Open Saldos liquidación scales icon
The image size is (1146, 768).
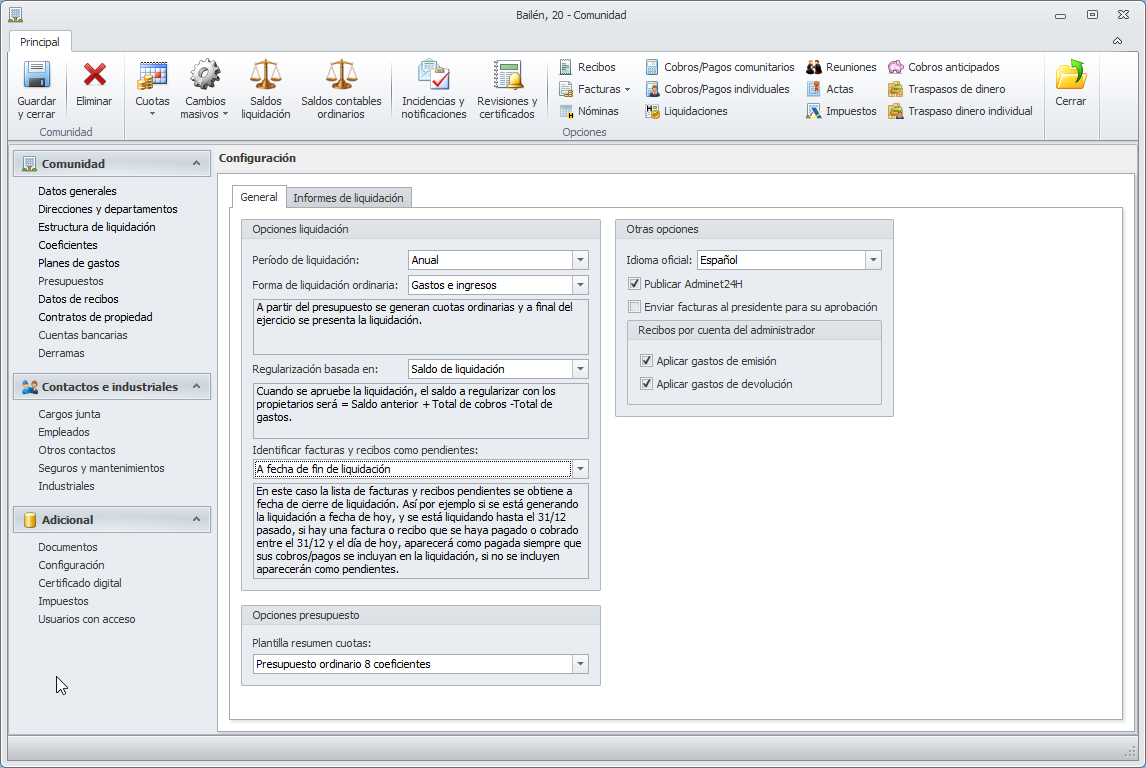265,75
